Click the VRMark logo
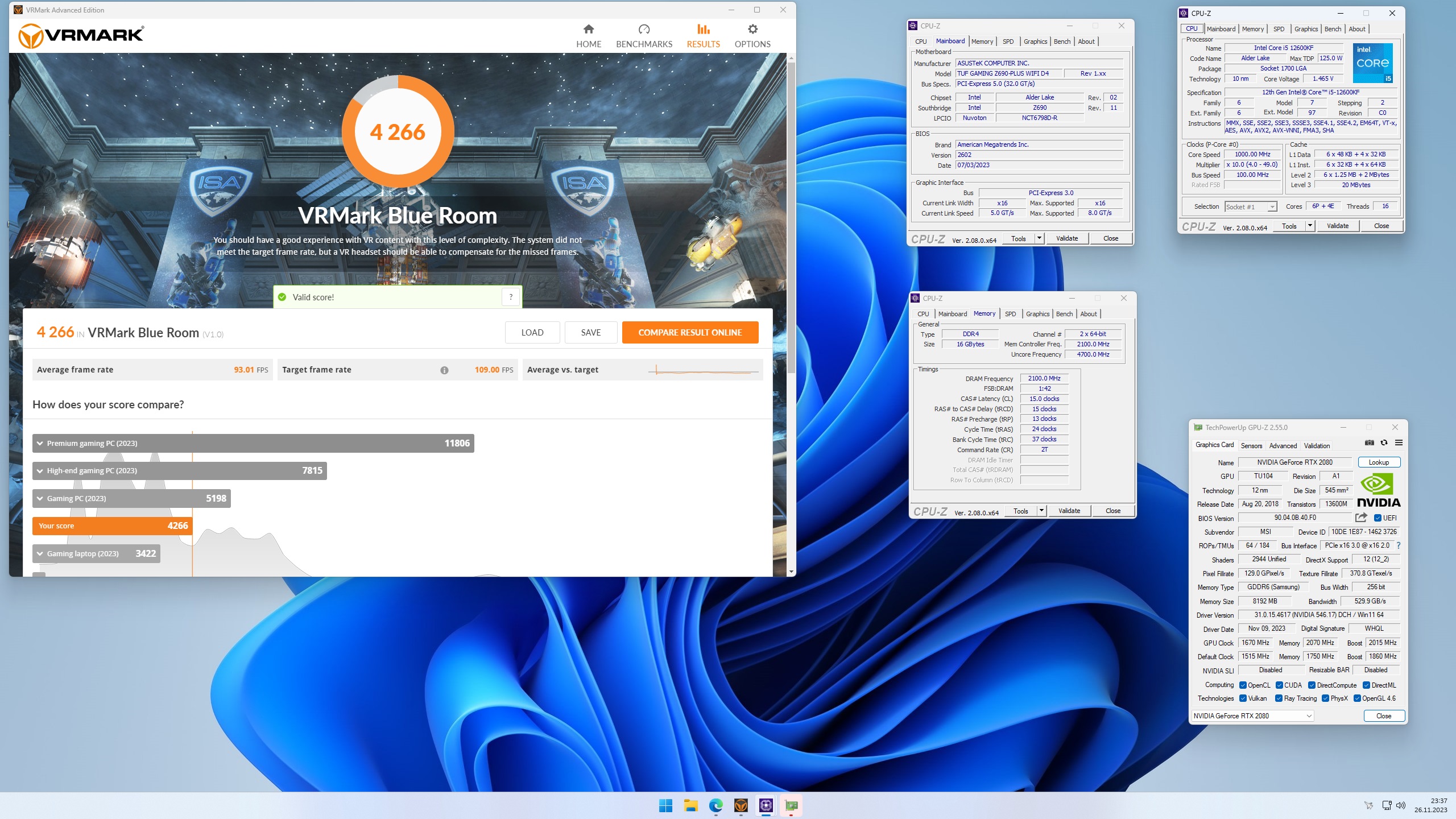Image resolution: width=1456 pixels, height=819 pixels. pyautogui.click(x=81, y=36)
